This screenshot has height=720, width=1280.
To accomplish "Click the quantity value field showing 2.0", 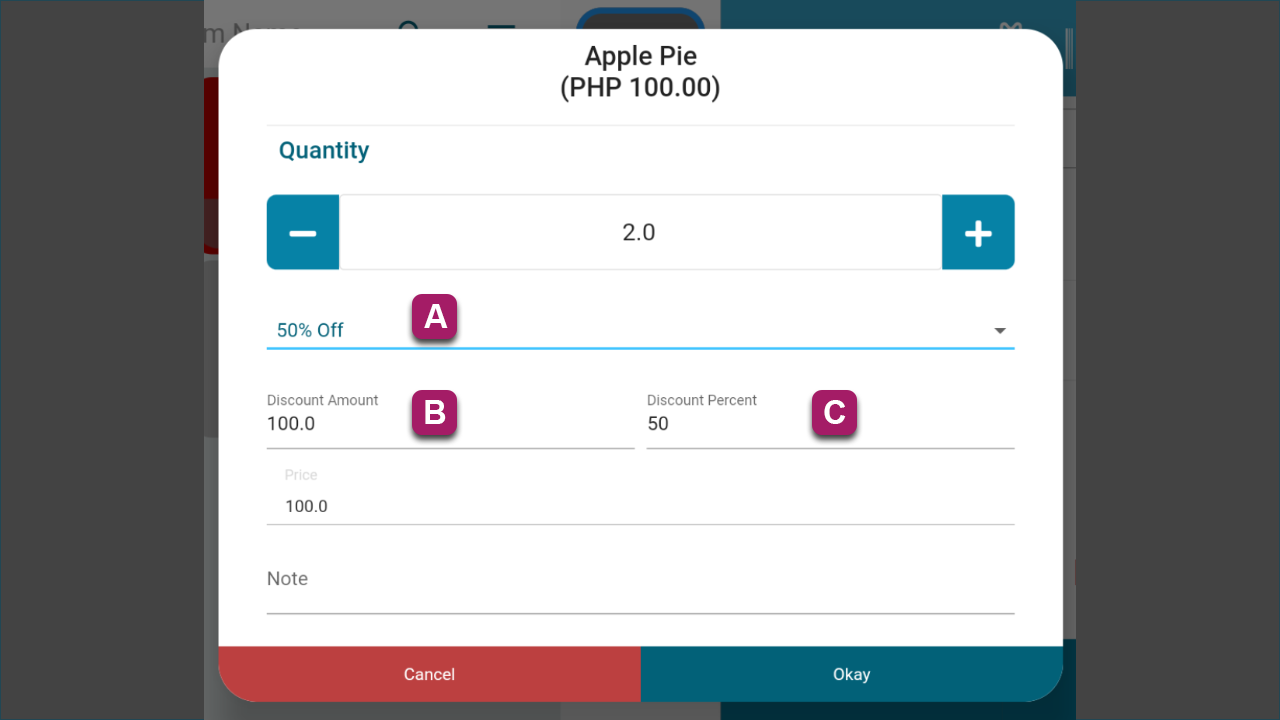I will pos(640,232).
